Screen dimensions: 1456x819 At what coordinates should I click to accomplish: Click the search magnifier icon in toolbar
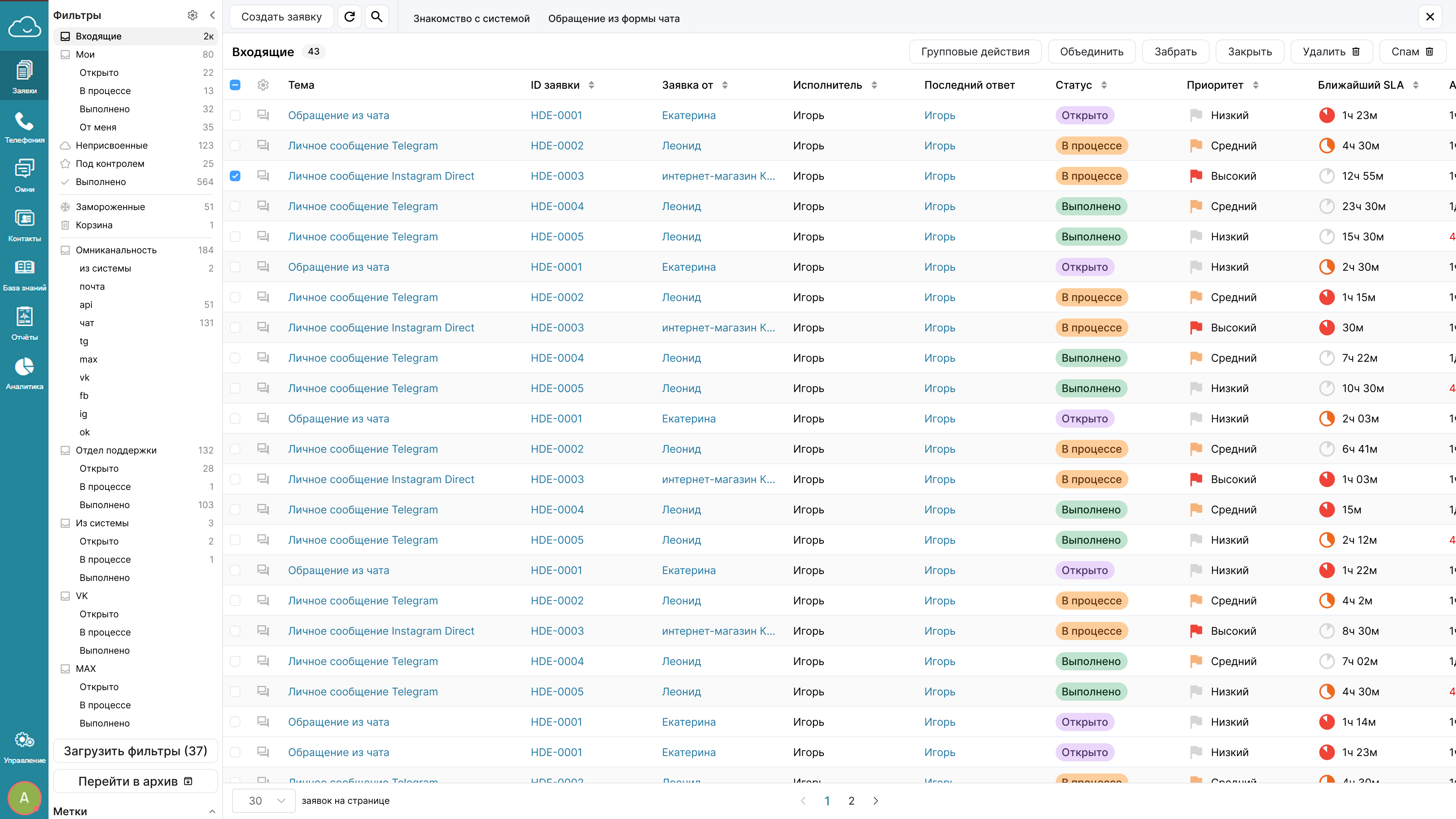377,17
